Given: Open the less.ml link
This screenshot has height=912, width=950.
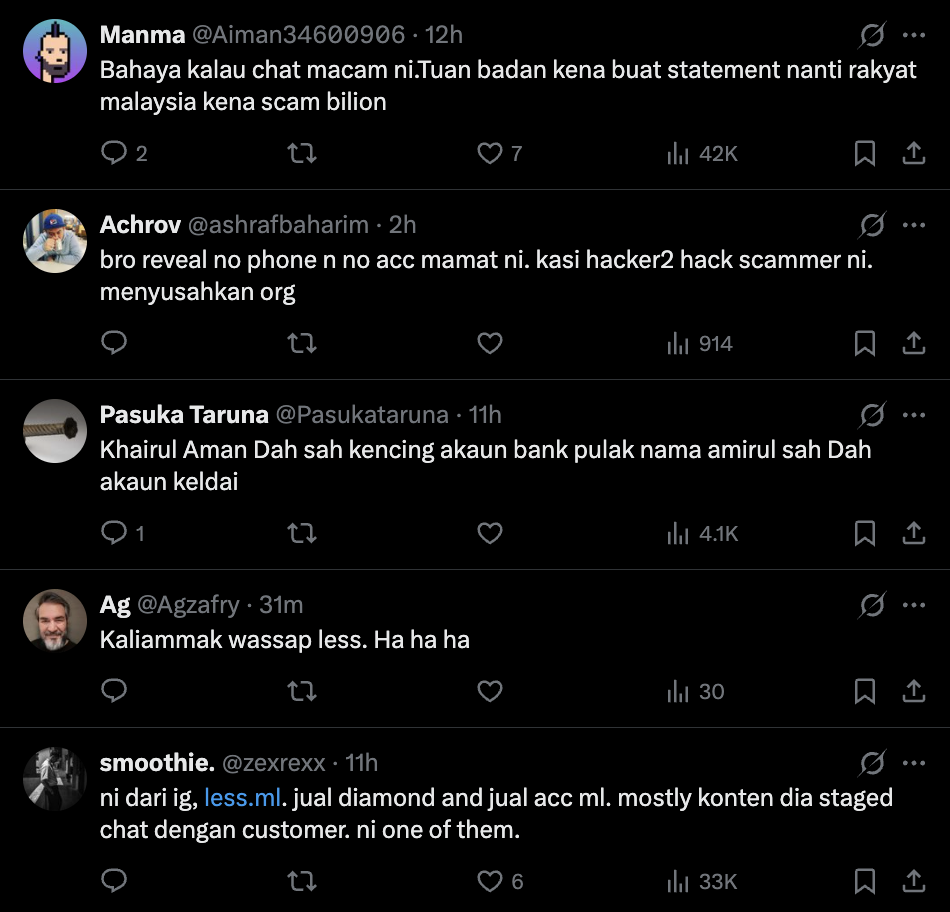Looking at the screenshot, I should click(x=245, y=798).
